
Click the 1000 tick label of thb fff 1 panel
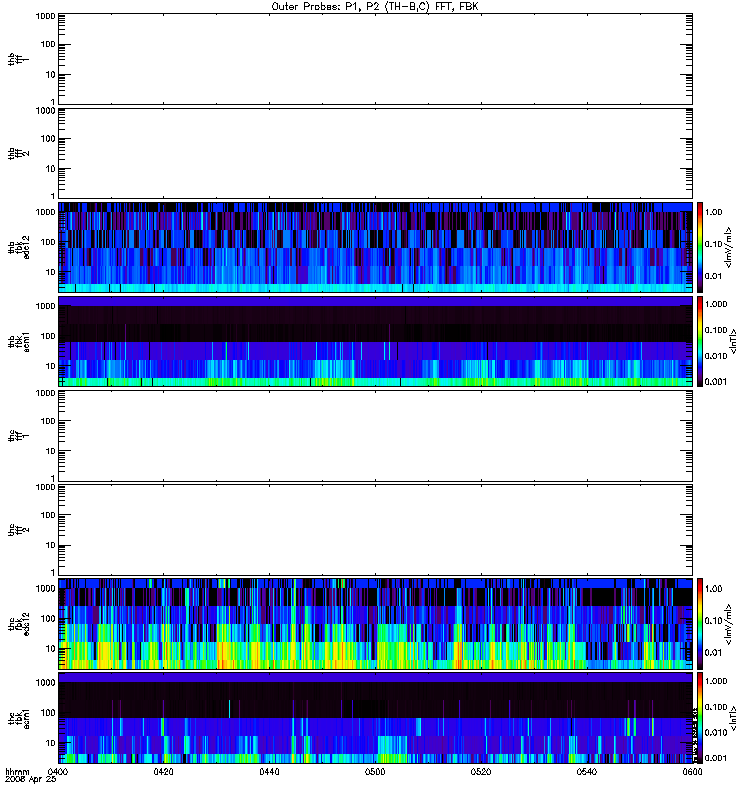pos(45,16)
